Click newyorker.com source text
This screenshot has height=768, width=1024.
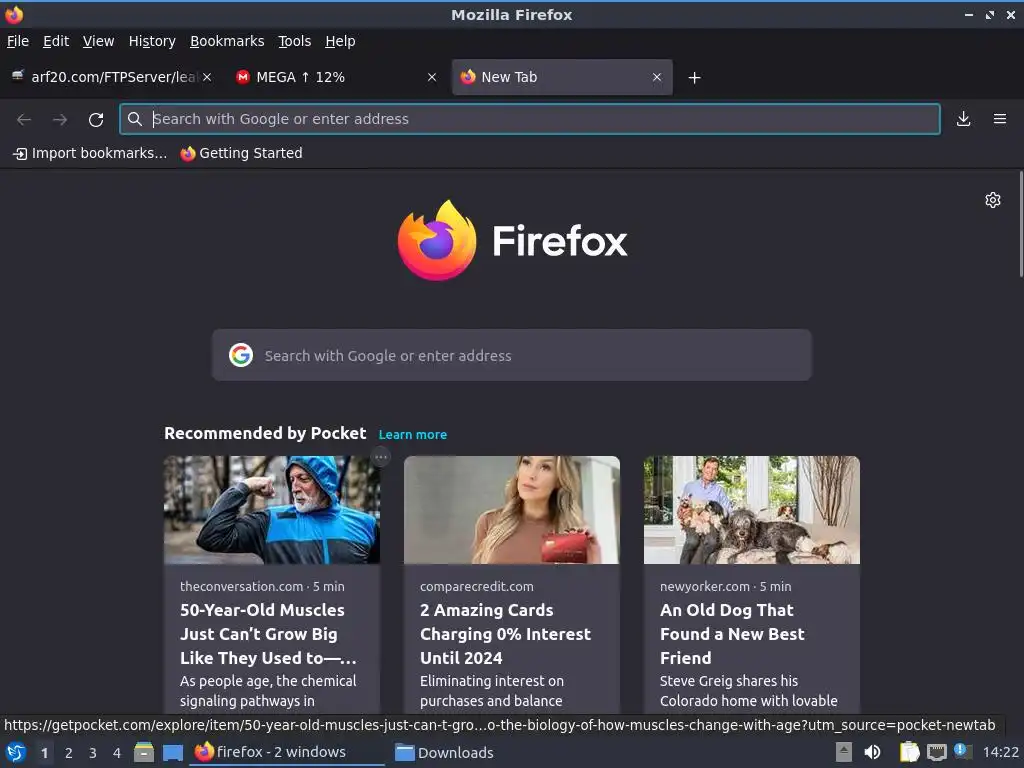(705, 586)
